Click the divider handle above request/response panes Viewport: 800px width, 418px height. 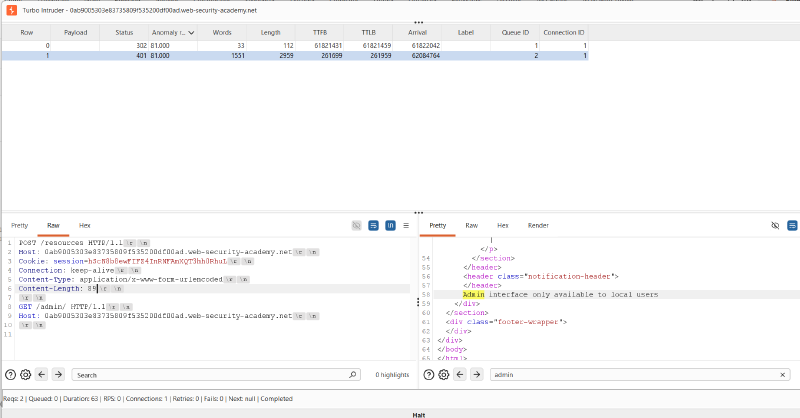tap(418, 213)
